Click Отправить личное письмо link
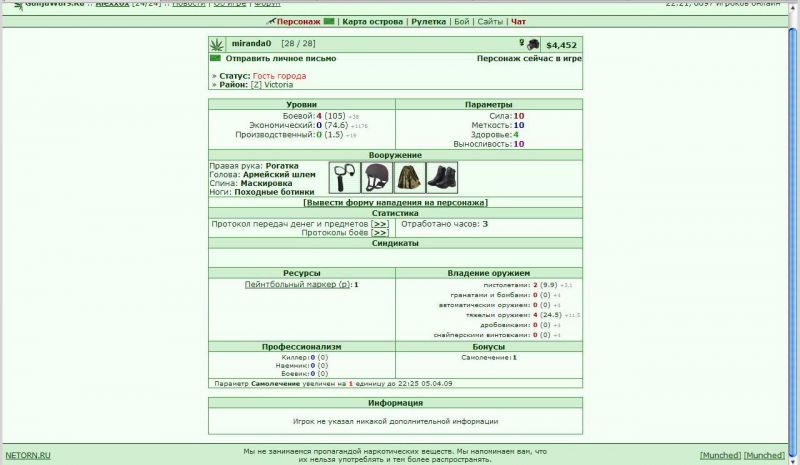 (281, 59)
